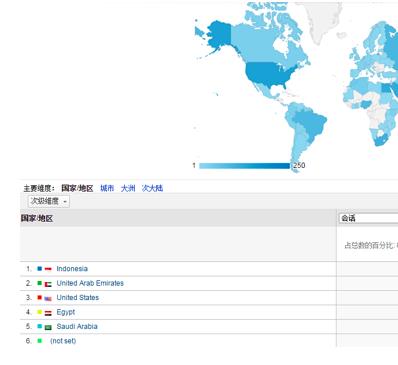Viewport: 398px width, 365px height.
Task: Click the yellow swatch beside Egypt
Action: coord(40,312)
